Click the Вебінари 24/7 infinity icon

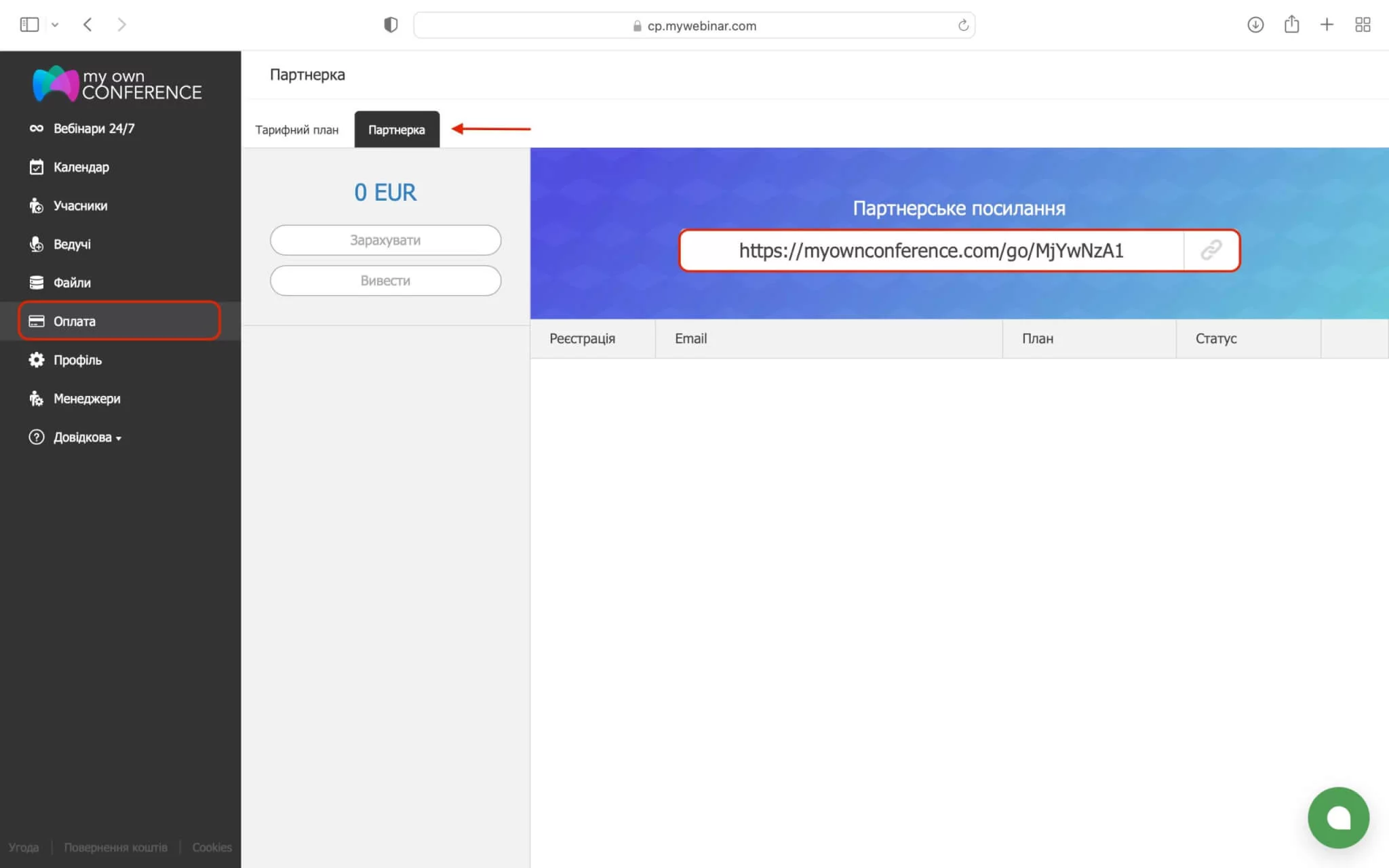37,128
